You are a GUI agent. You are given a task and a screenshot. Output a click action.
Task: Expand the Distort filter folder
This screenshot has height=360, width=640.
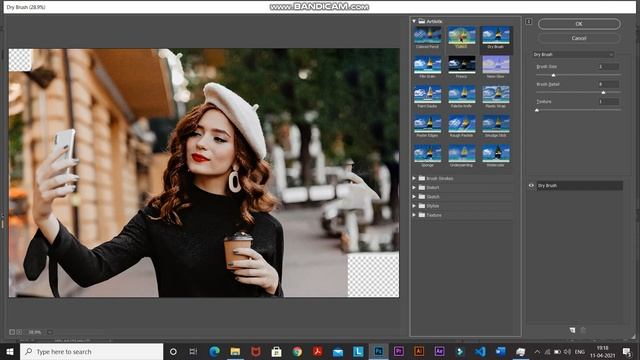414,188
